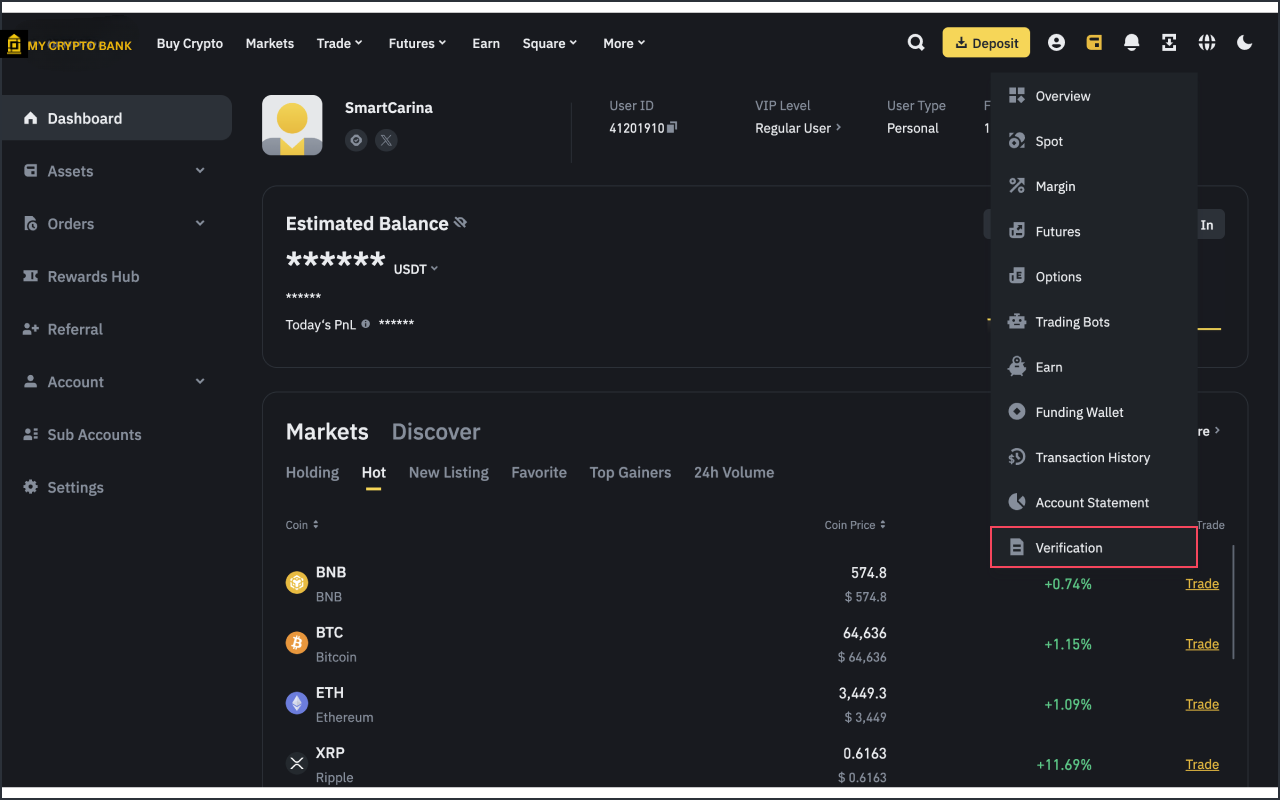The height and width of the screenshot is (800, 1280).
Task: Open the user profile icon
Action: pyautogui.click(x=1056, y=43)
